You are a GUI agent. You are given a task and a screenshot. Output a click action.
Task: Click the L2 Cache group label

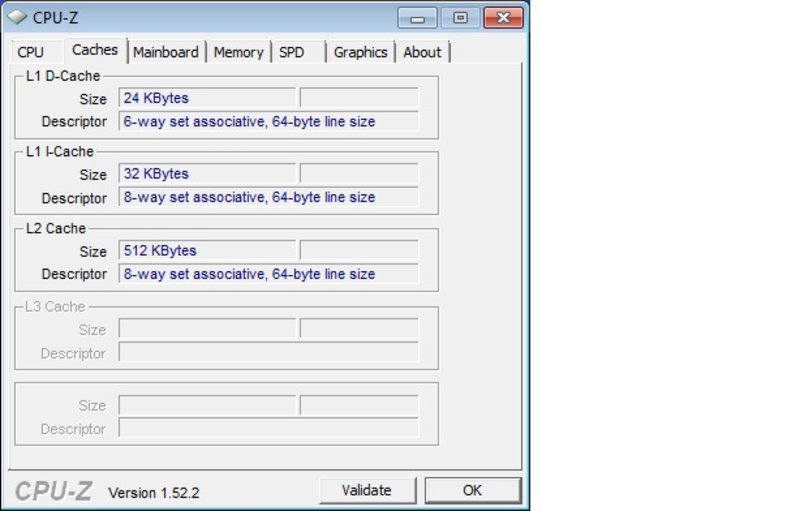point(56,228)
